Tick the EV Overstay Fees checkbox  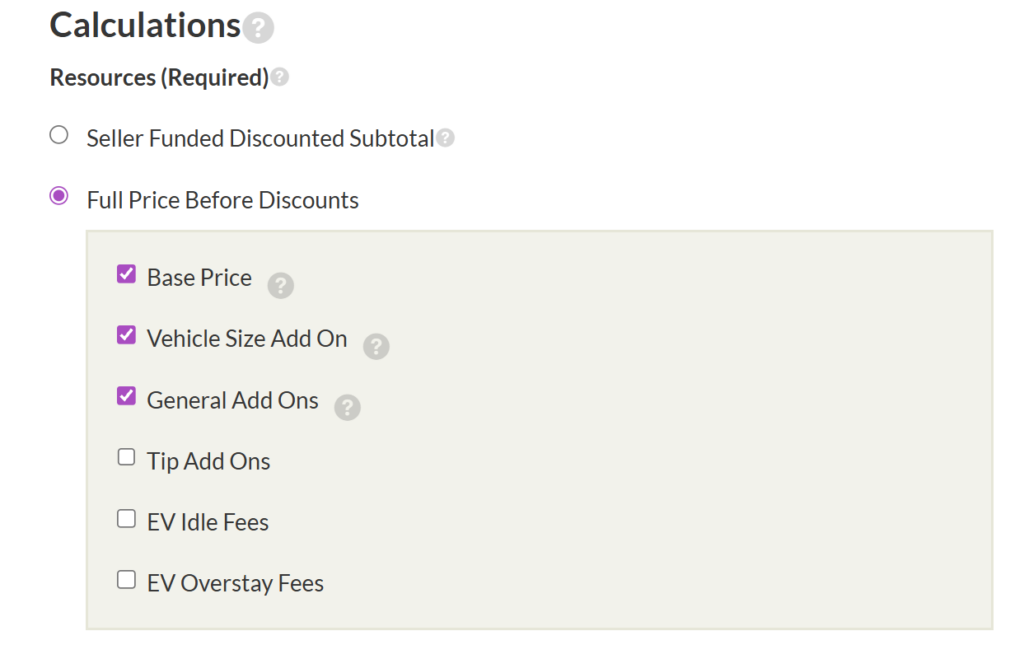126,579
